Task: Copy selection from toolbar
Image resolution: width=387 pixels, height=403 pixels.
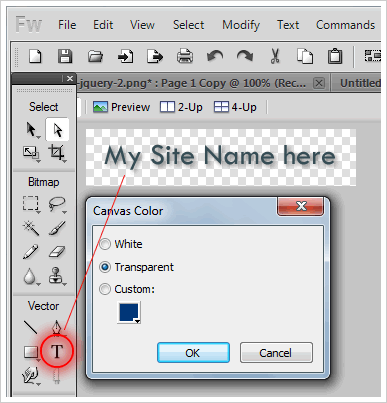Action: click(305, 56)
